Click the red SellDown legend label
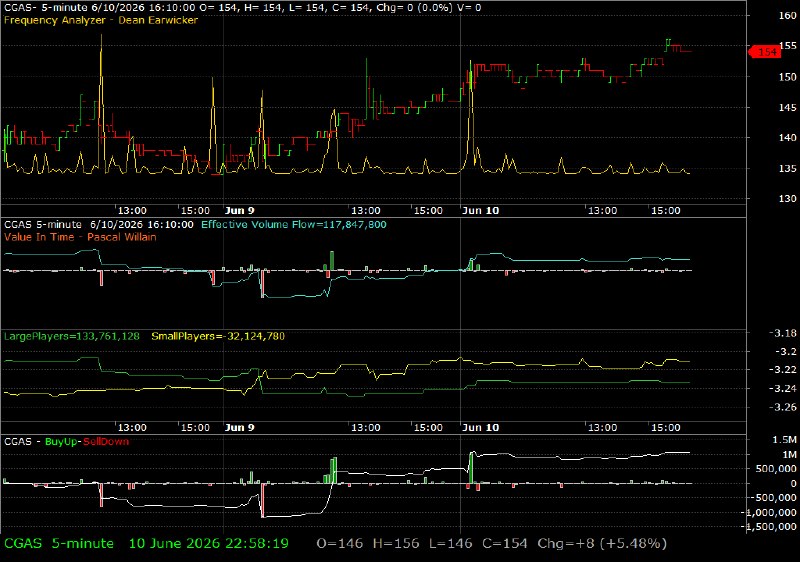The width and height of the screenshot is (800, 562). click(106, 442)
